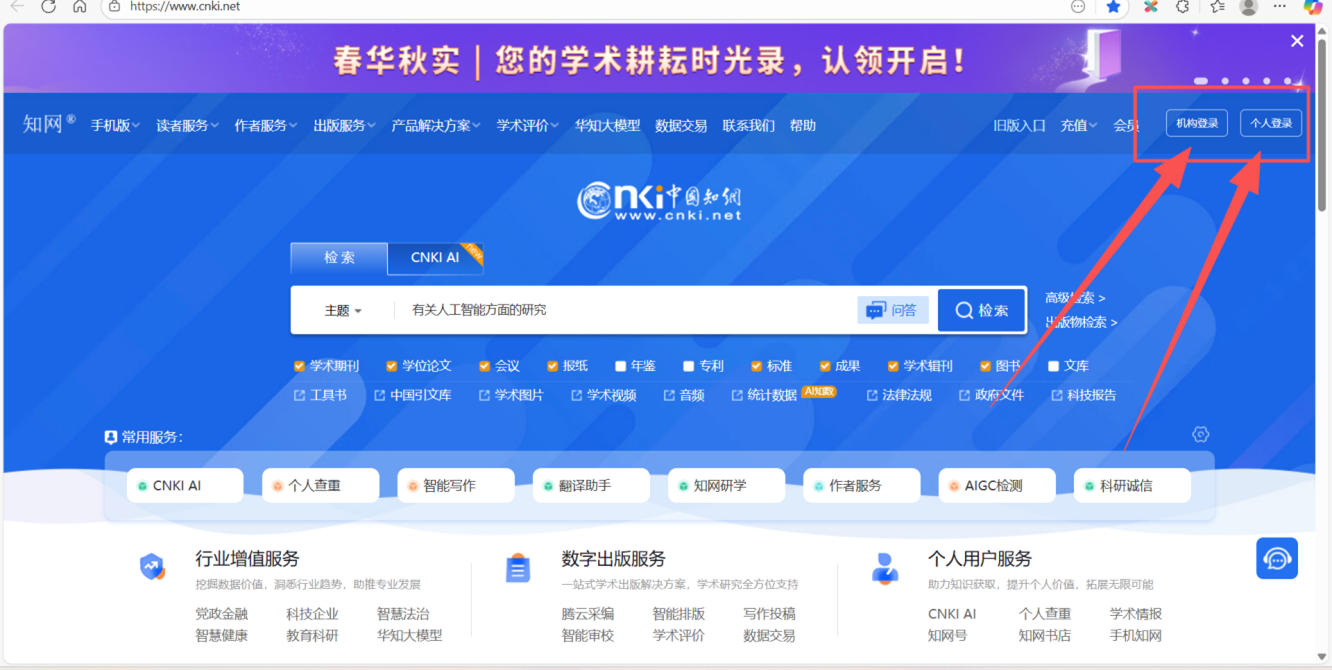1332x670 pixels.
Task: Click the 数字出版服务 clipboard icon
Action: 518,568
